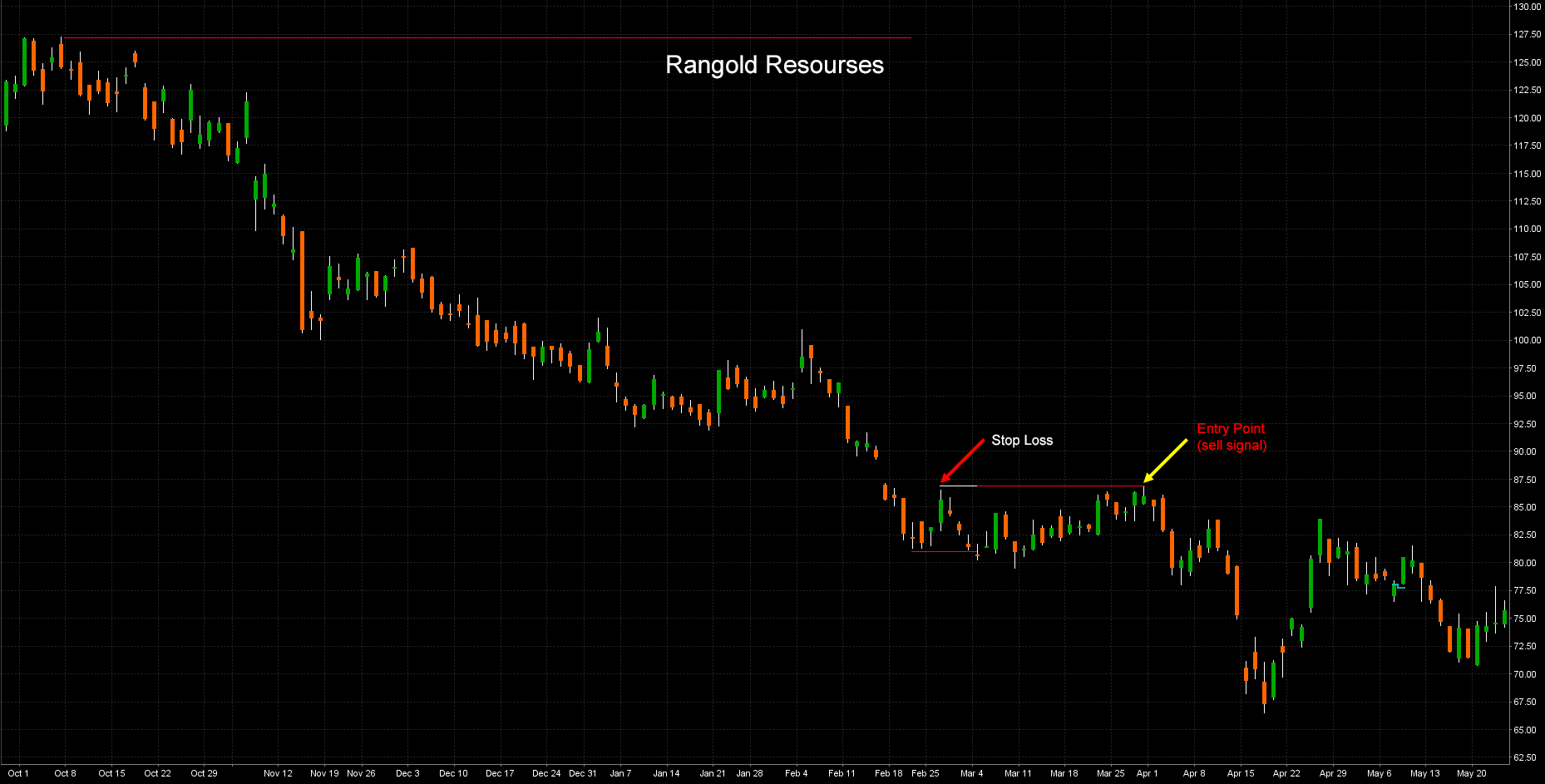
Task: Click the Nov 19 date label
Action: [324, 773]
